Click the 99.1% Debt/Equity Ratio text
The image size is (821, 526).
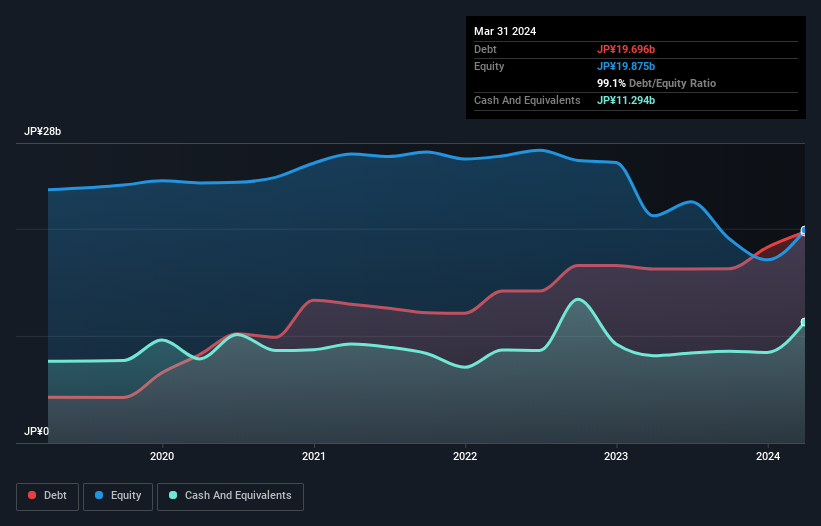(x=656, y=83)
